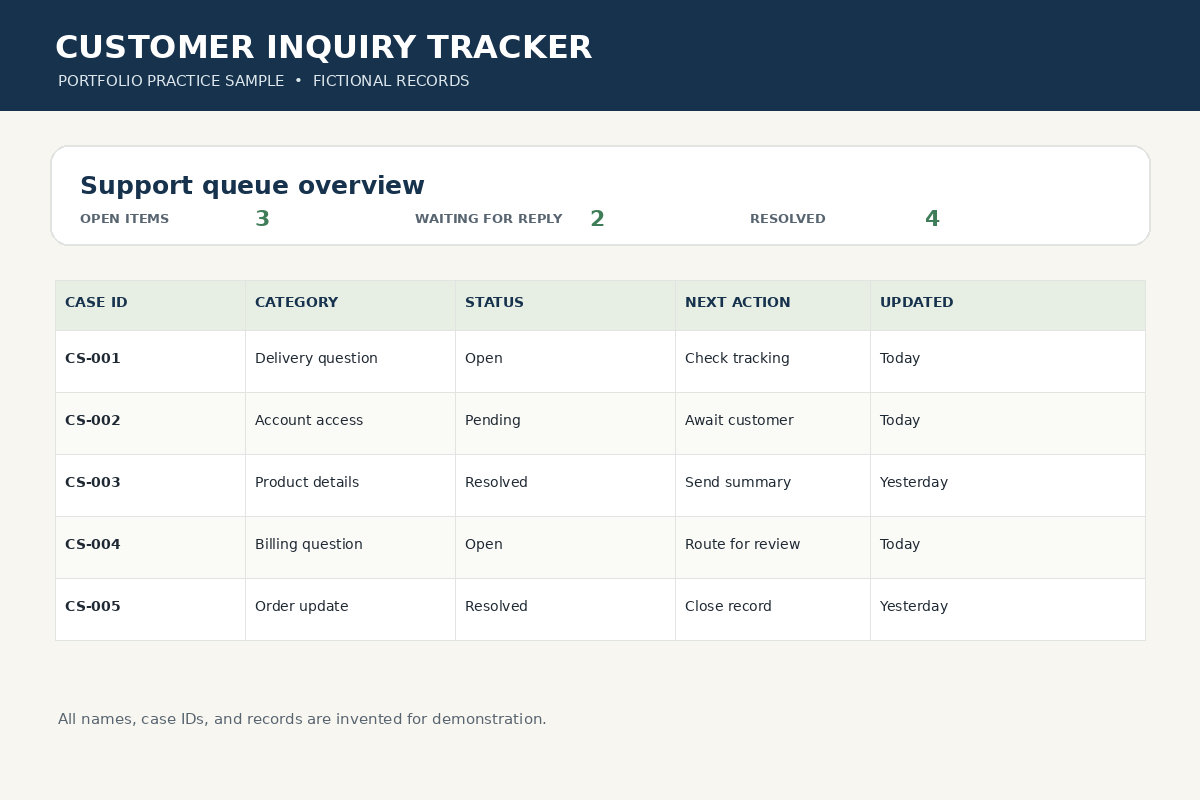
Task: Click the Route for review action cell
Action: [x=772, y=547]
